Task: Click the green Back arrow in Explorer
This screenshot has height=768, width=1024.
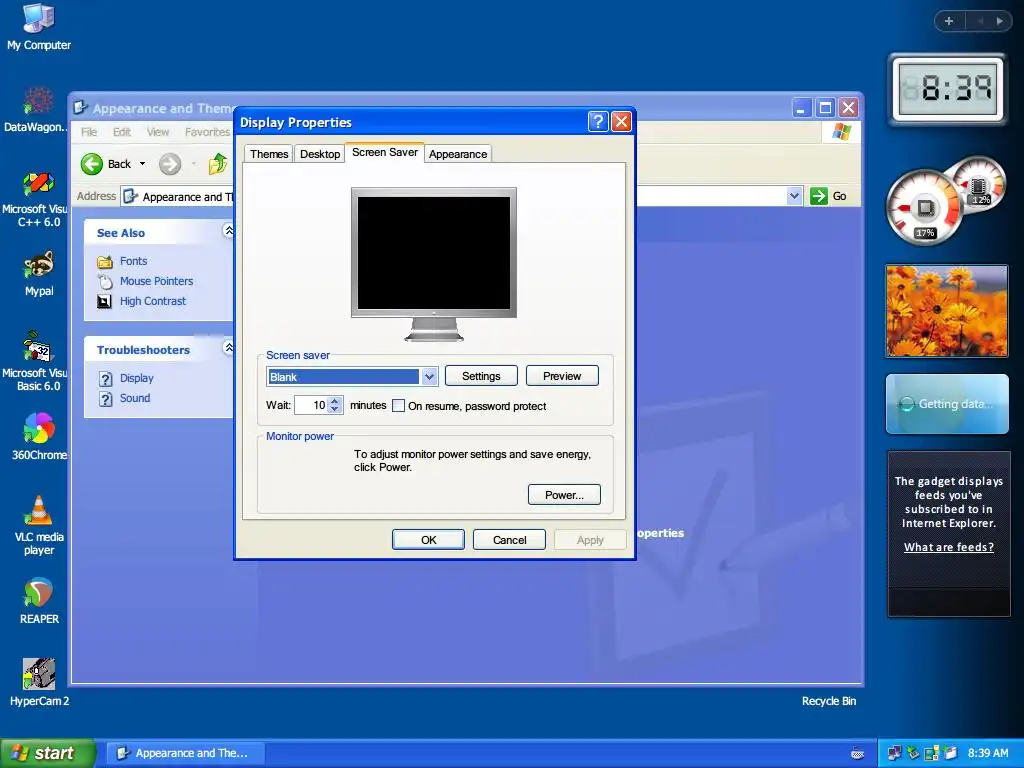Action: coord(92,164)
